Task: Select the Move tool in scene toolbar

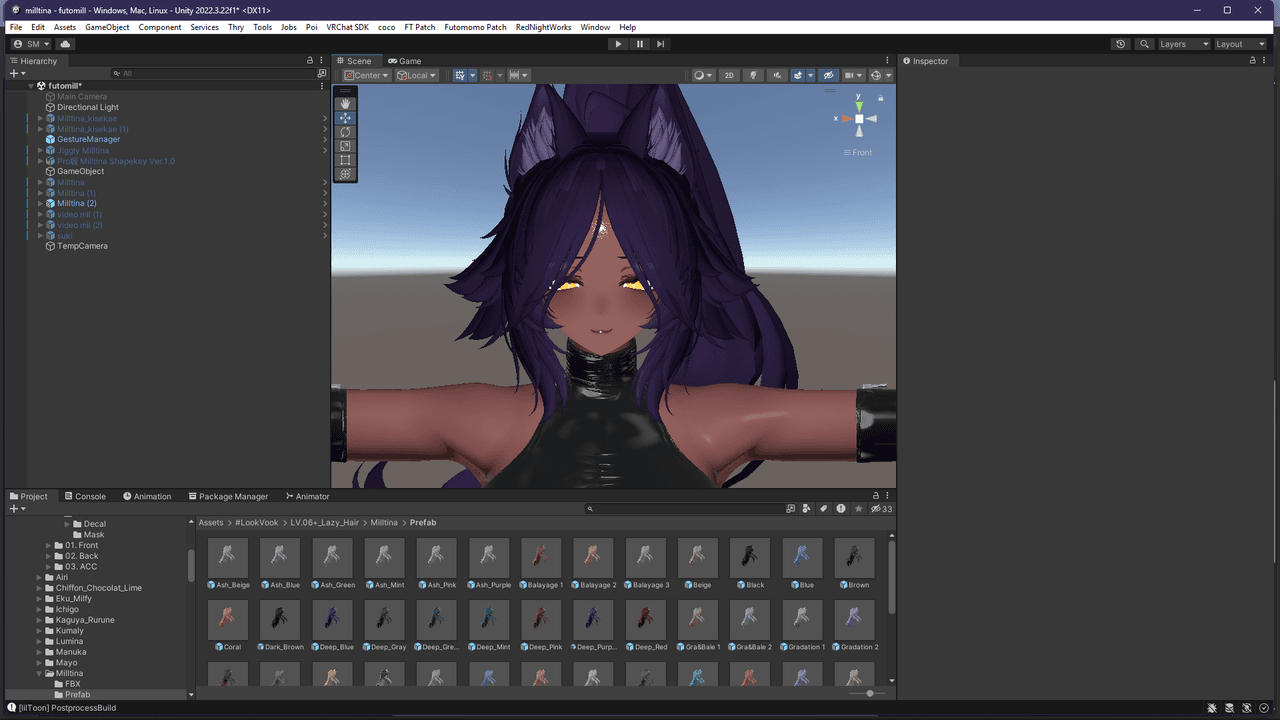Action: (x=345, y=118)
